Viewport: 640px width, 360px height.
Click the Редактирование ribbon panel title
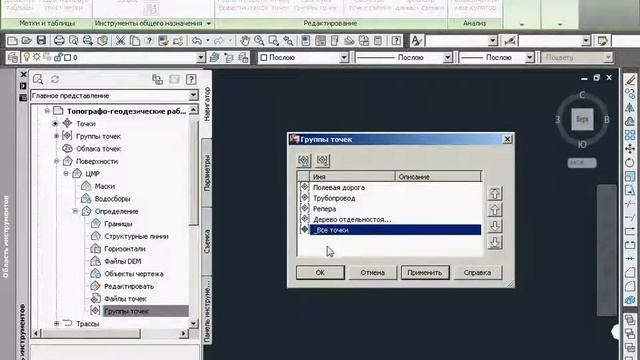[x=330, y=23]
